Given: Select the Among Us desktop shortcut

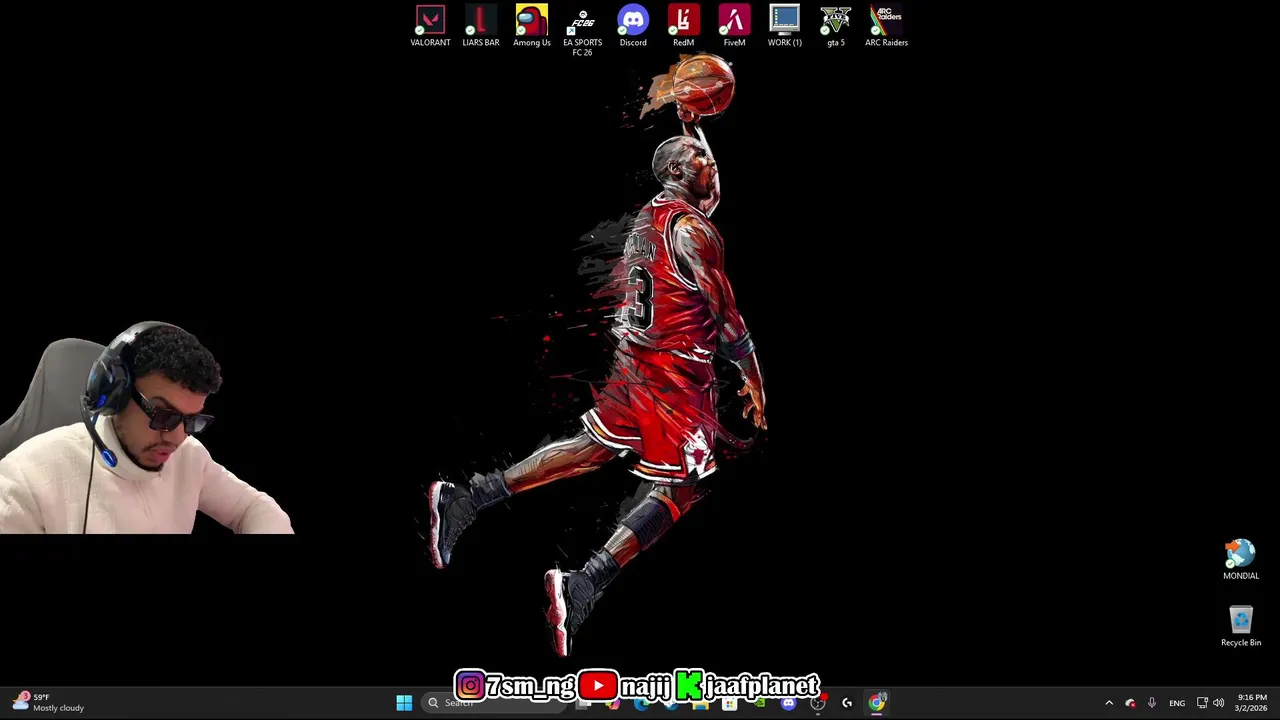Looking at the screenshot, I should tap(532, 27).
